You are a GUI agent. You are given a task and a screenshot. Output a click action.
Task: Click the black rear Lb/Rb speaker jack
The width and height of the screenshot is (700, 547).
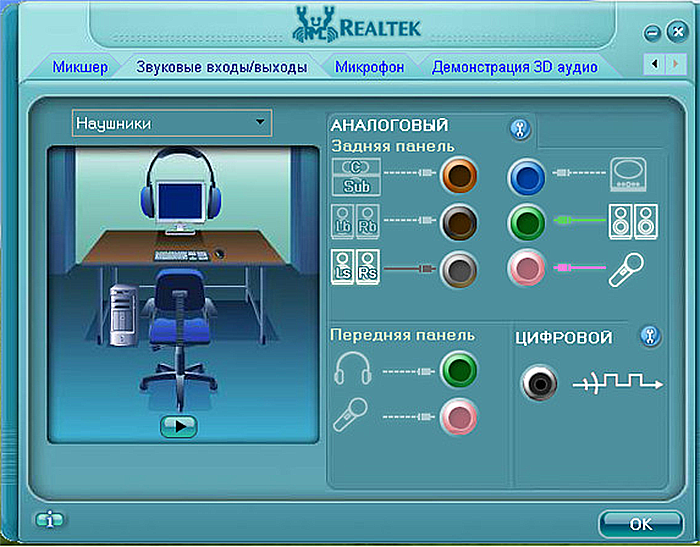tap(458, 222)
